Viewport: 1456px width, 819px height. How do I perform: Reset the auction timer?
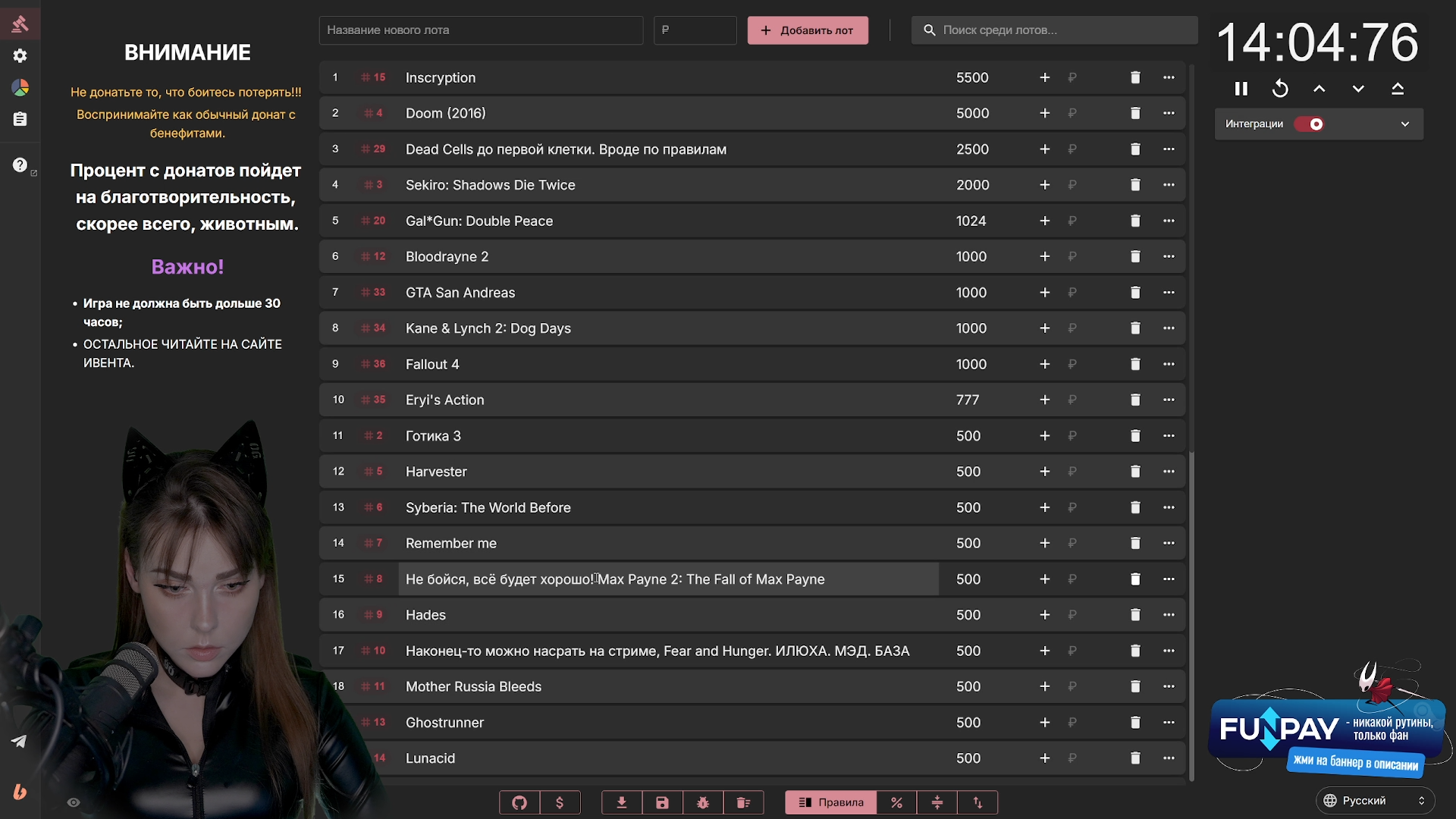1280,89
